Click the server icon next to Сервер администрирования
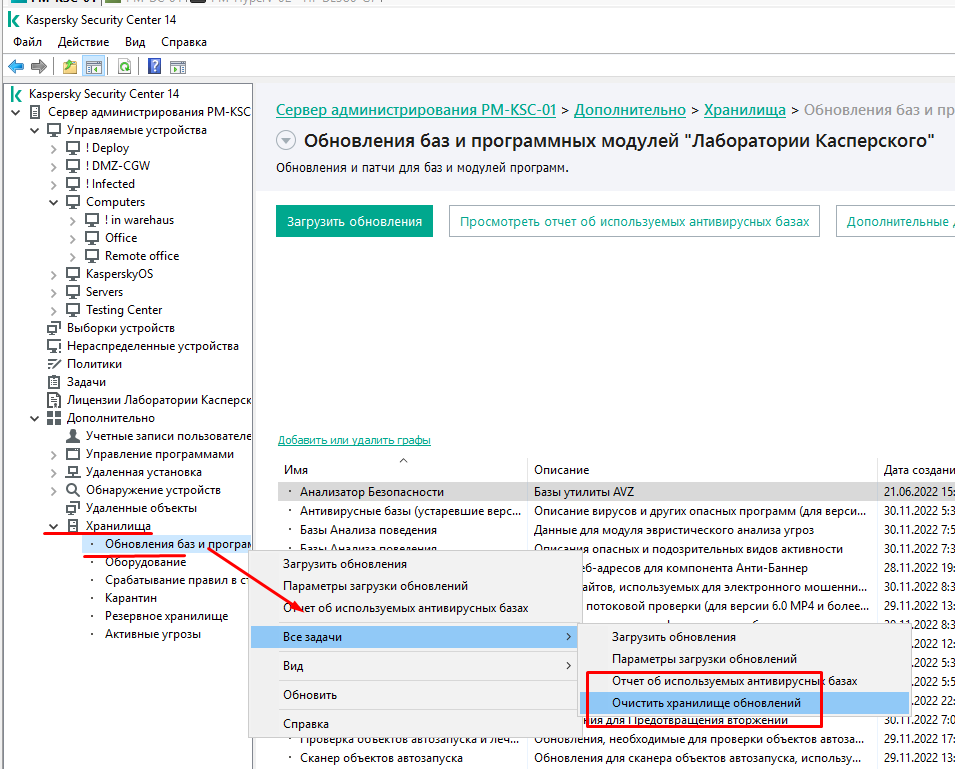The width and height of the screenshot is (955, 769). [x=35, y=112]
